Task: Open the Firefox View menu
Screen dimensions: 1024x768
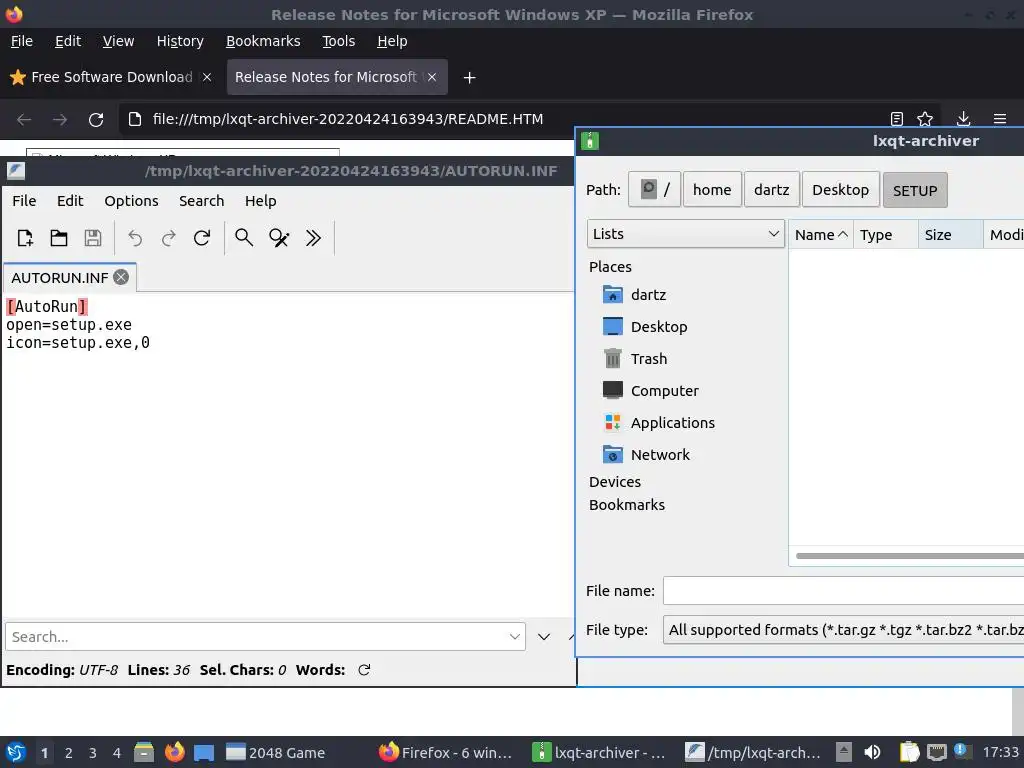Action: (x=118, y=41)
